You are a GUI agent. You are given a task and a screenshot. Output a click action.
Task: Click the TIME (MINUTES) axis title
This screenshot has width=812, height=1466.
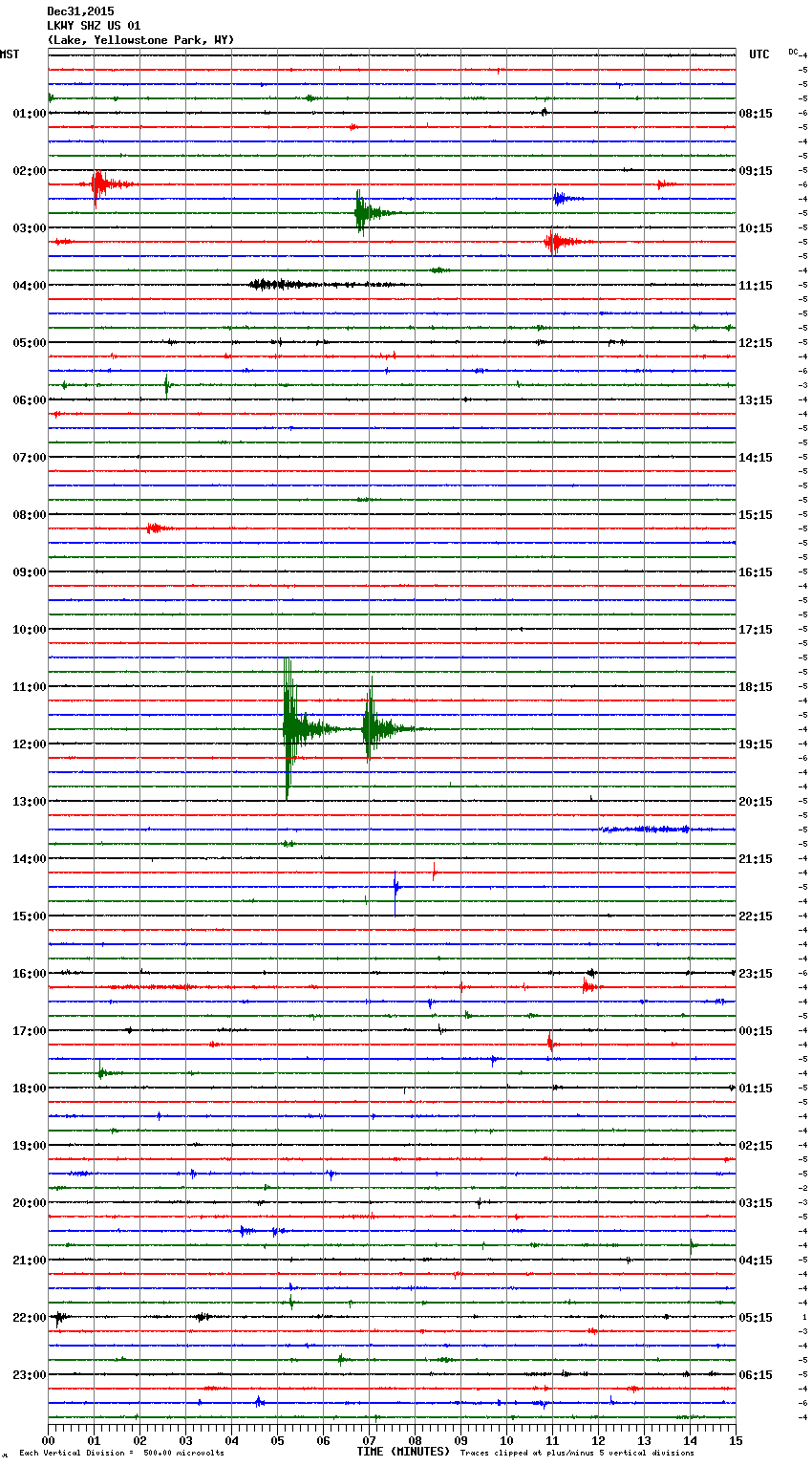[403, 1452]
